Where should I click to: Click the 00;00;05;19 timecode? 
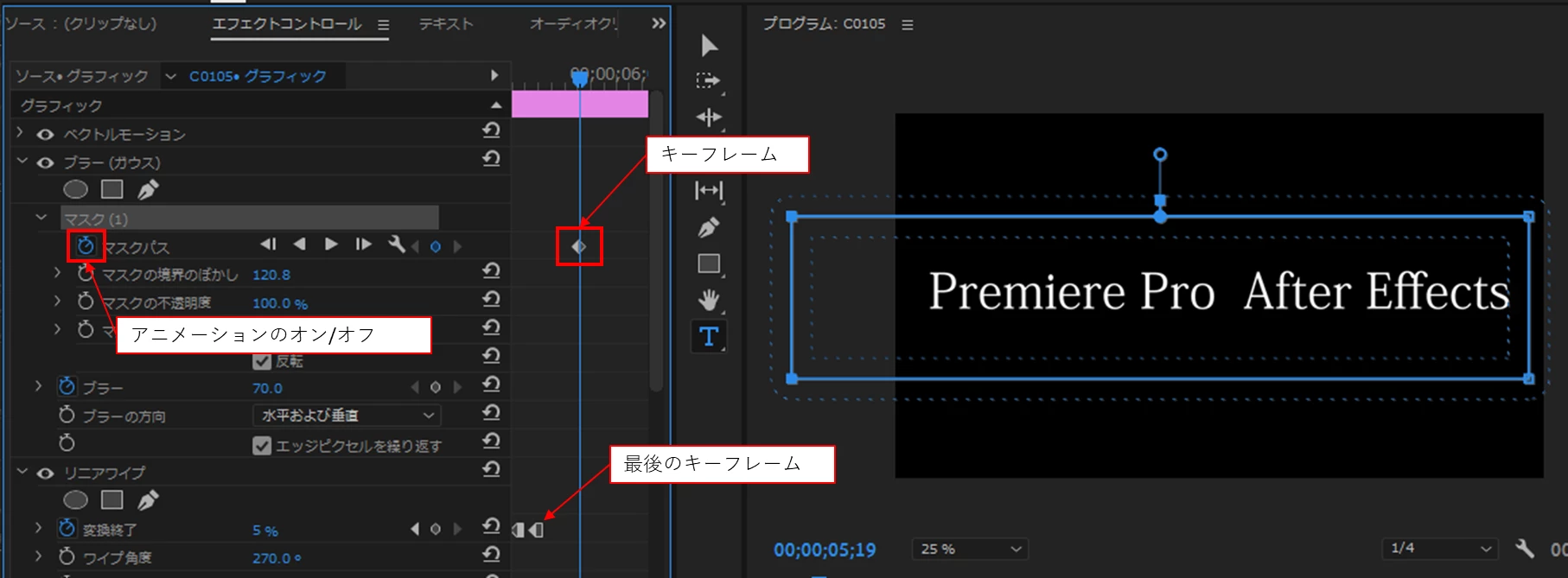click(825, 549)
